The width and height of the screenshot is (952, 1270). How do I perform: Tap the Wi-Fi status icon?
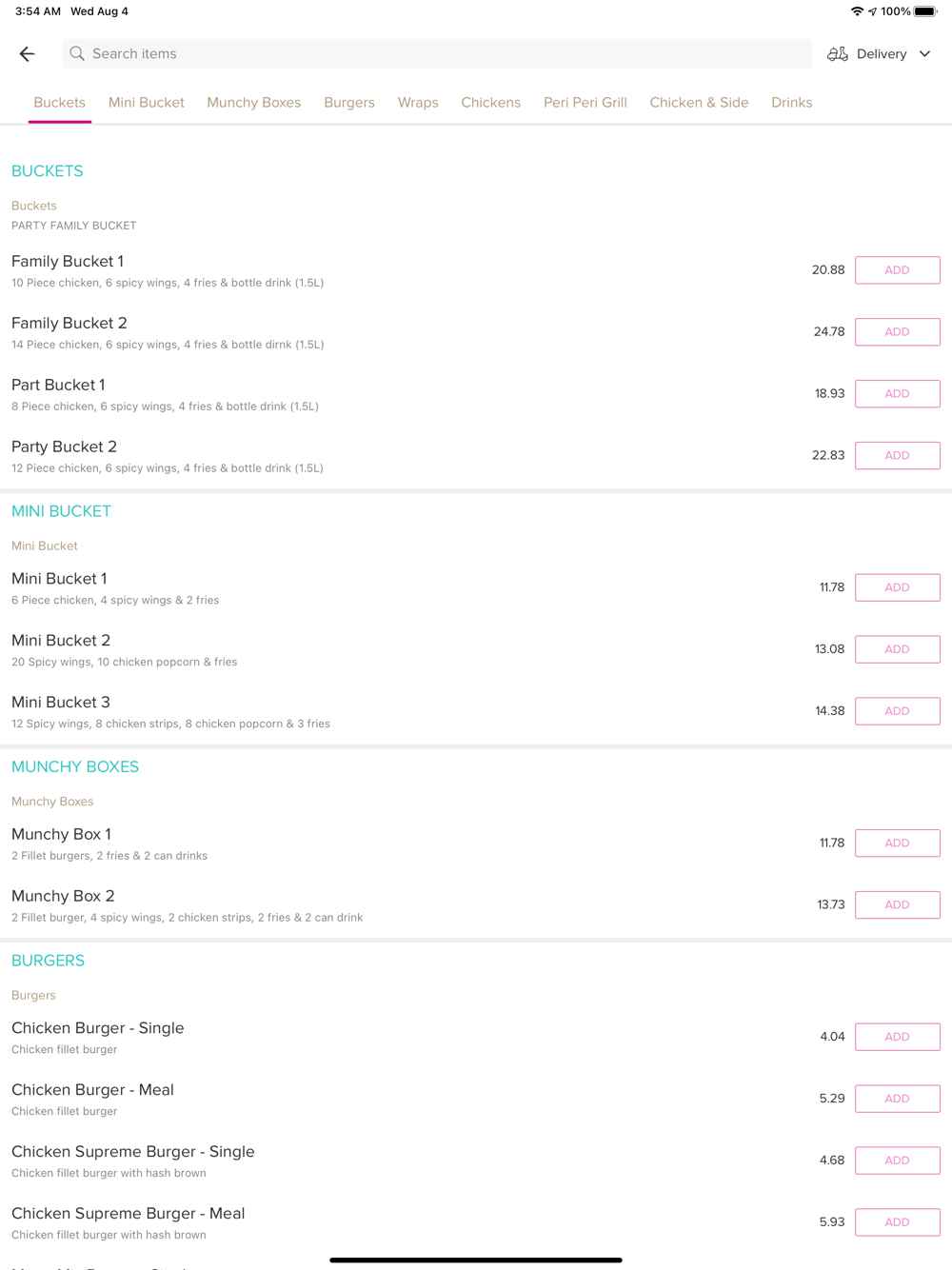(857, 11)
